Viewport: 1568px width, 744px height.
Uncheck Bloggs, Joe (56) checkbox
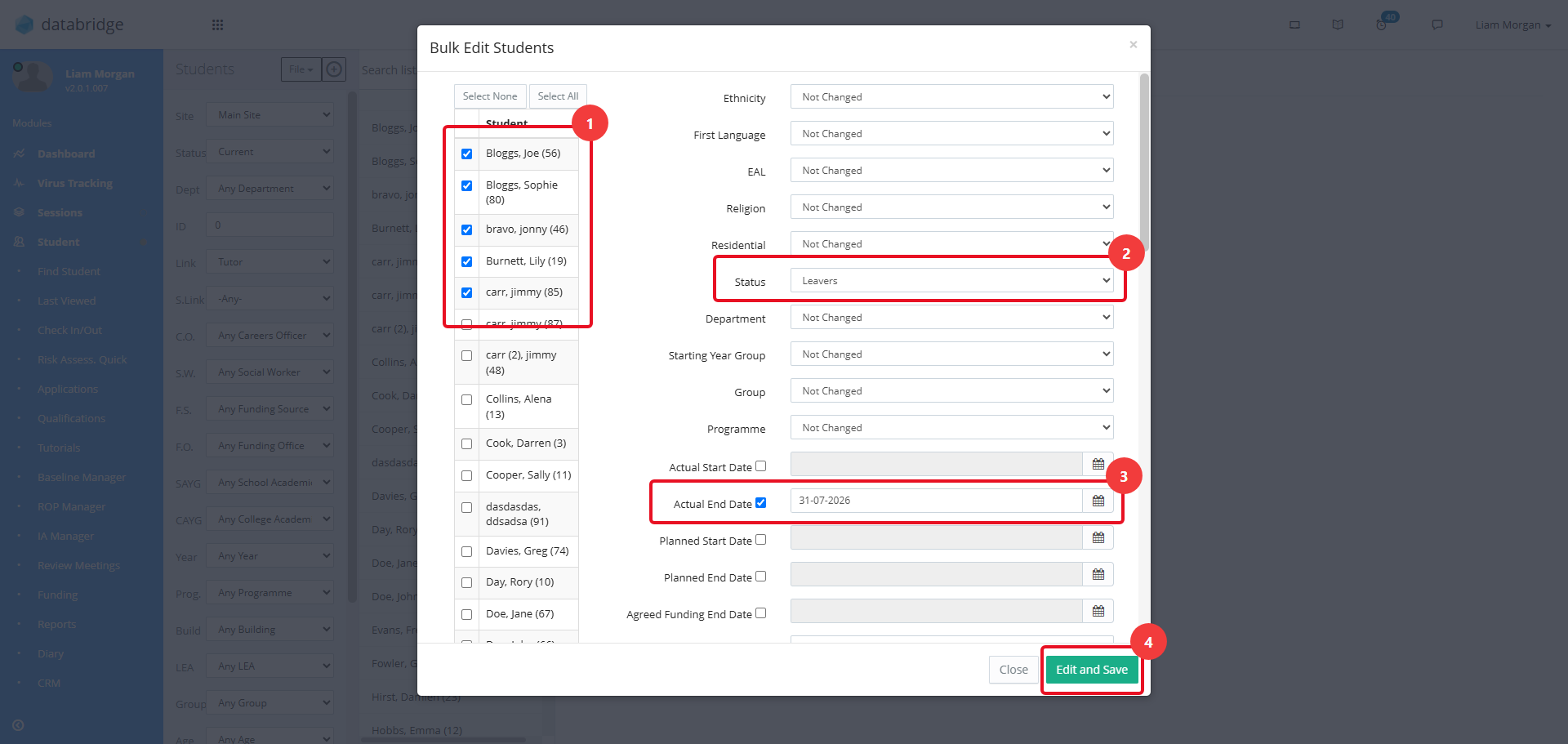pos(466,154)
